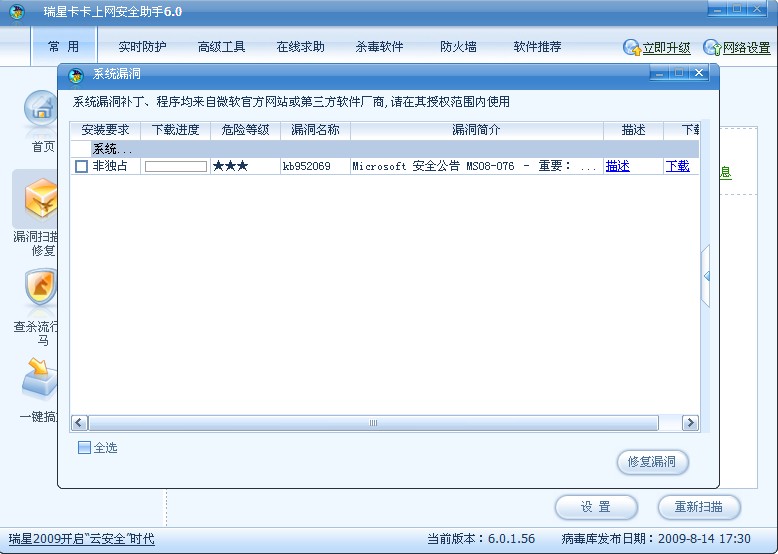This screenshot has height=554, width=778.
Task: Click the scrollbar left arrow
Action: coord(79,423)
